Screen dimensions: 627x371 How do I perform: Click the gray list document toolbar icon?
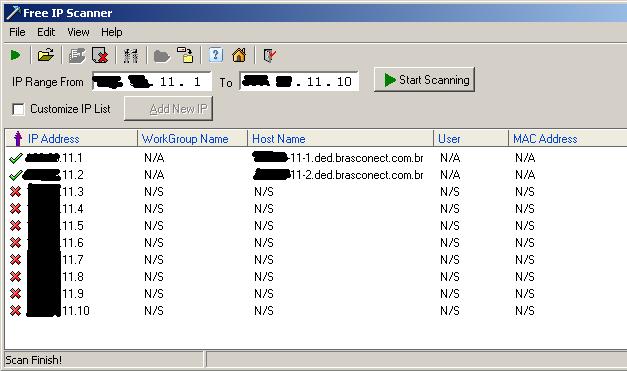click(x=77, y=56)
